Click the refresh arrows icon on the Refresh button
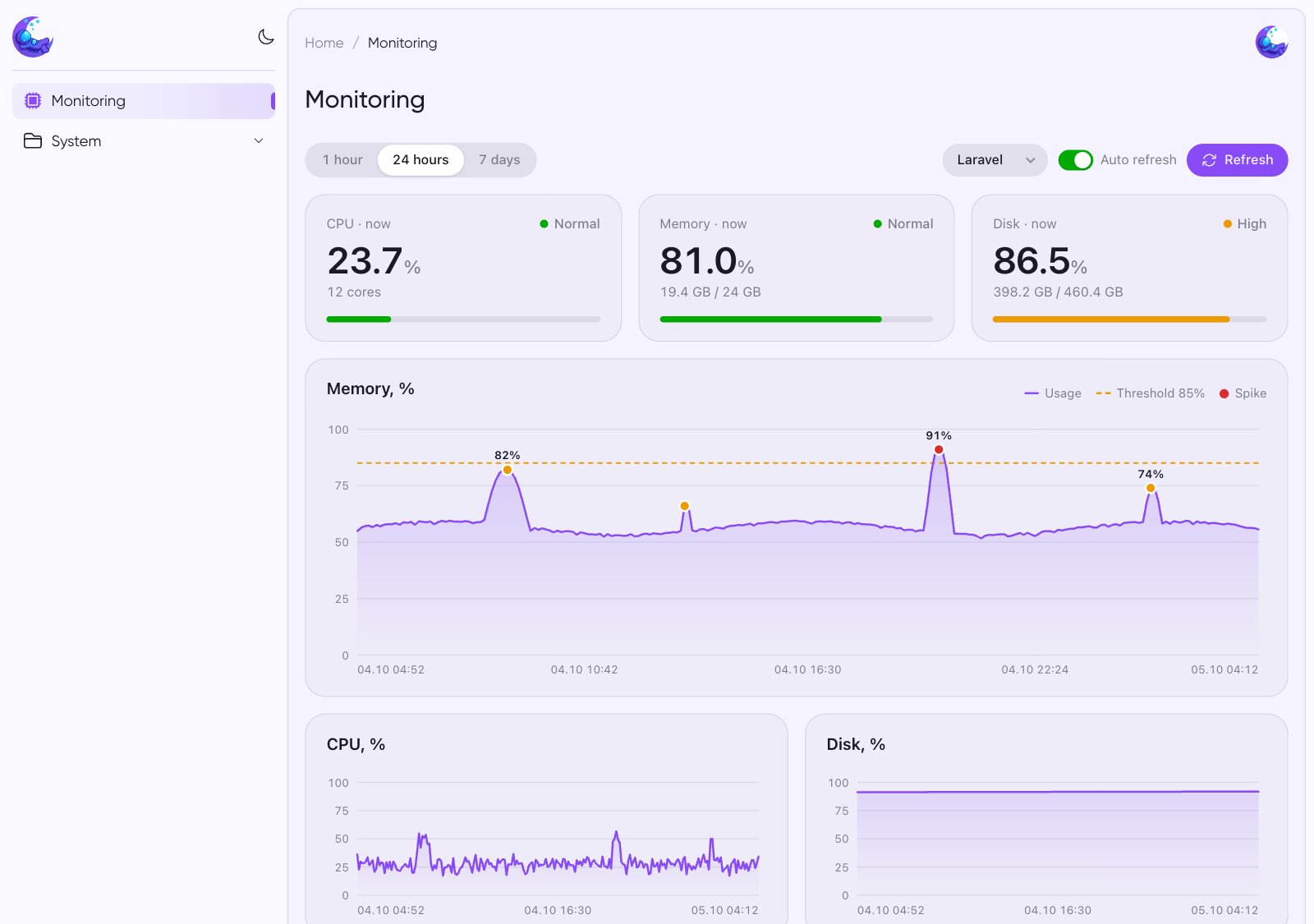Image resolution: width=1314 pixels, height=924 pixels. (x=1209, y=160)
